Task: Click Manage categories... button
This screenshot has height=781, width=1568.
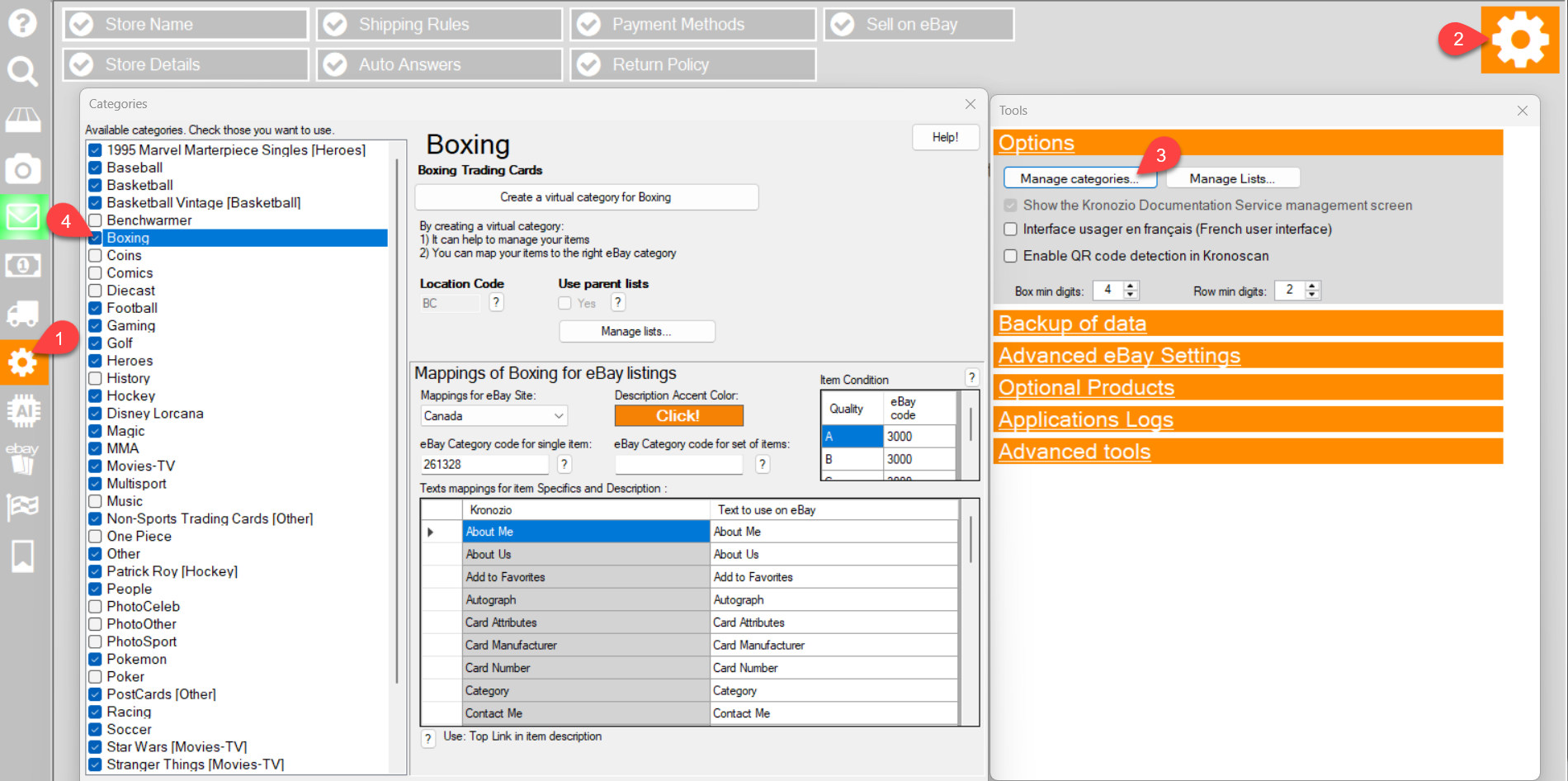Action: (1079, 178)
